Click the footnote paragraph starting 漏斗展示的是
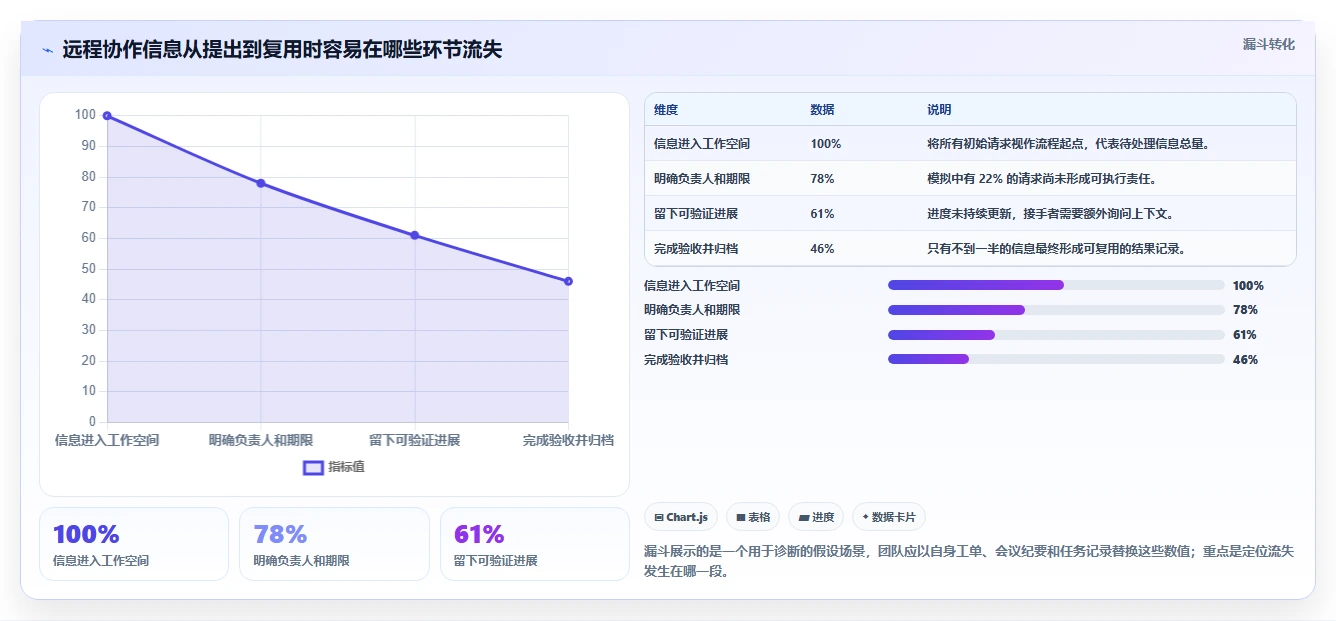The height and width of the screenshot is (621, 1336). tap(970, 561)
